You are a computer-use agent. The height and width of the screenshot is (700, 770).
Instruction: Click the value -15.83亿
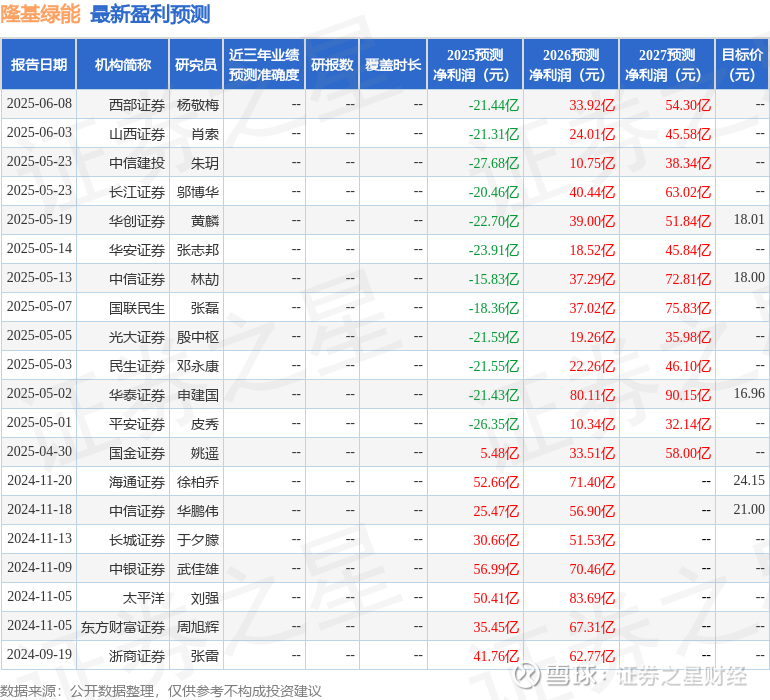pyautogui.click(x=494, y=279)
